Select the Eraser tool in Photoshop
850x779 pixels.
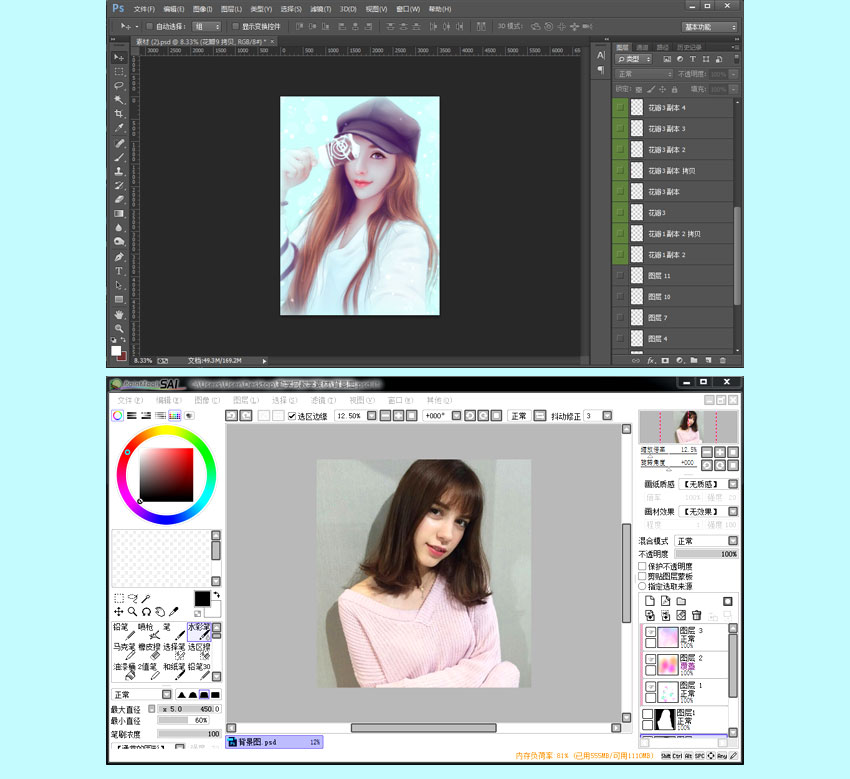click(x=119, y=199)
